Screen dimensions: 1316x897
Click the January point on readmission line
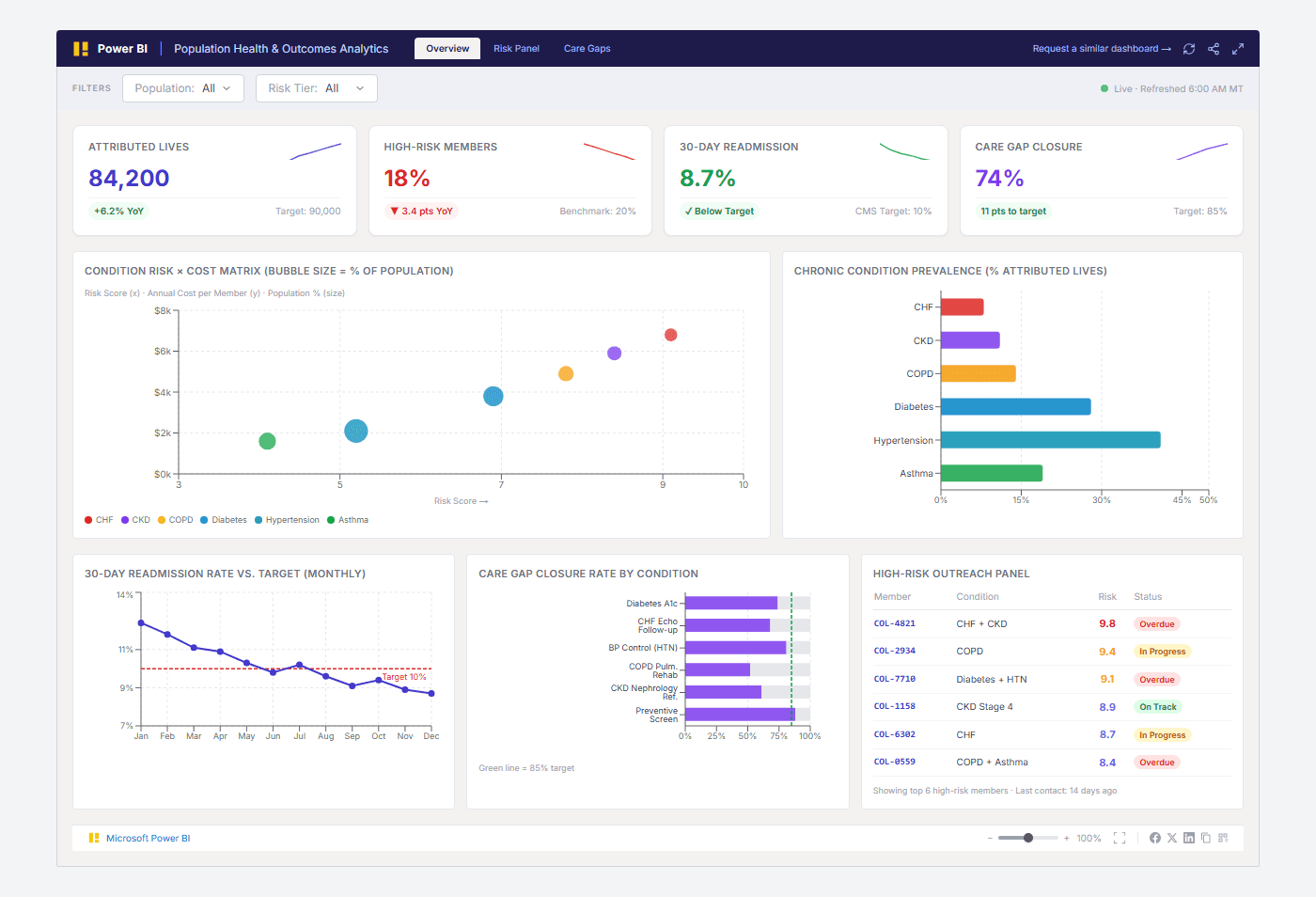(x=141, y=622)
